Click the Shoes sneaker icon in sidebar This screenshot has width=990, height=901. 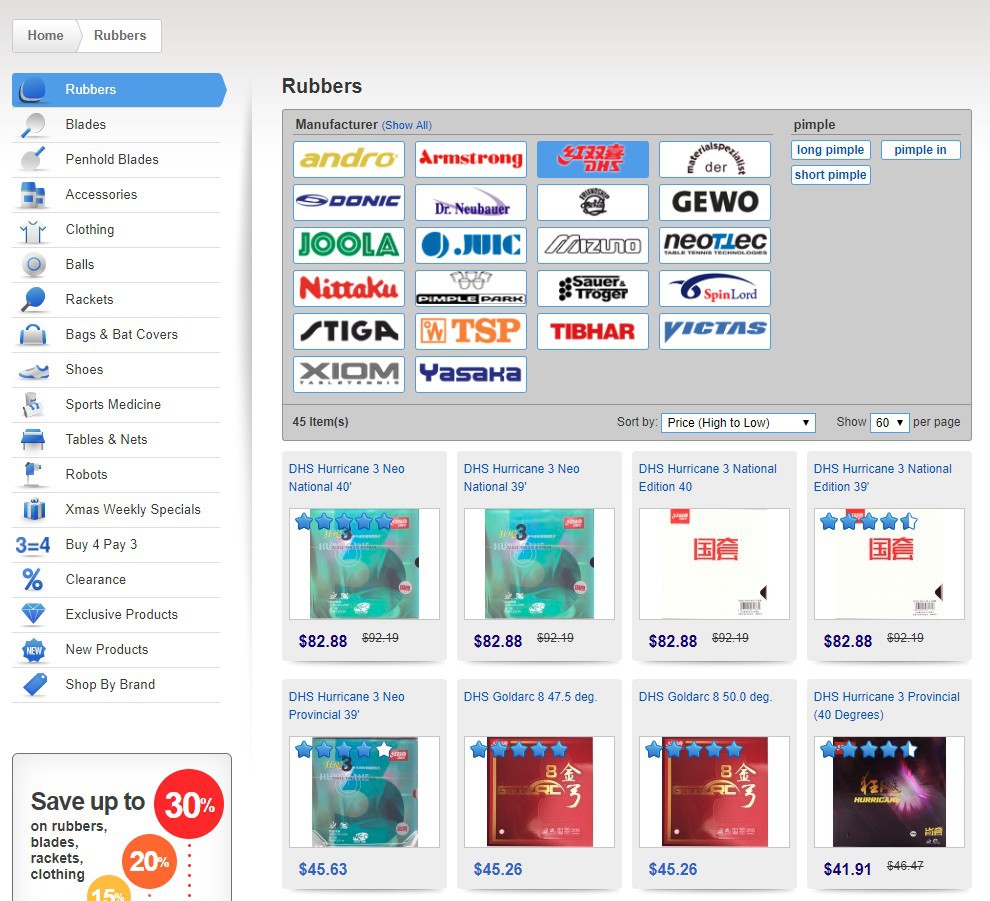pyautogui.click(x=33, y=370)
